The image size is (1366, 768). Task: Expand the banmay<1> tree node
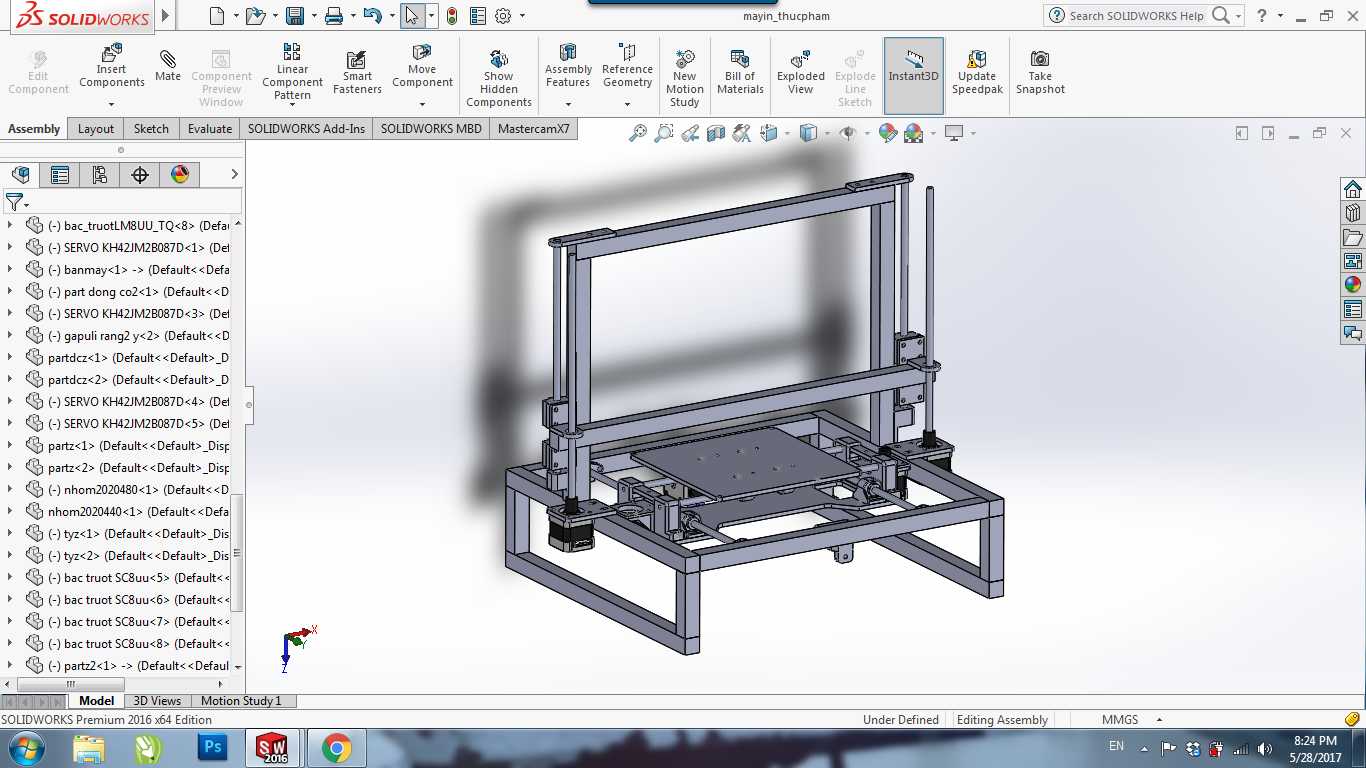click(x=10, y=269)
